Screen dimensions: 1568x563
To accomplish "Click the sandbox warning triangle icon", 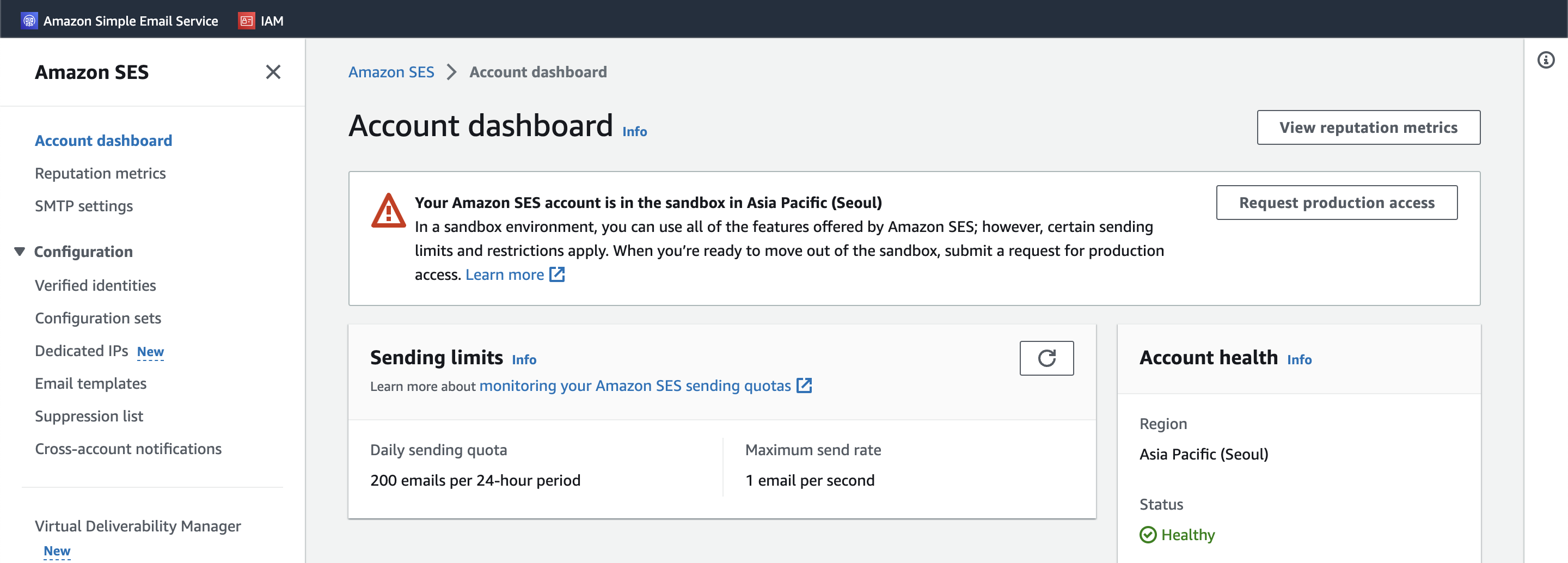I will tap(388, 211).
